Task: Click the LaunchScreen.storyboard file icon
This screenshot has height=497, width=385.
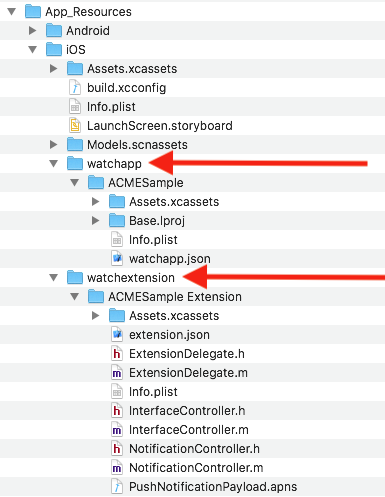Action: (x=75, y=125)
